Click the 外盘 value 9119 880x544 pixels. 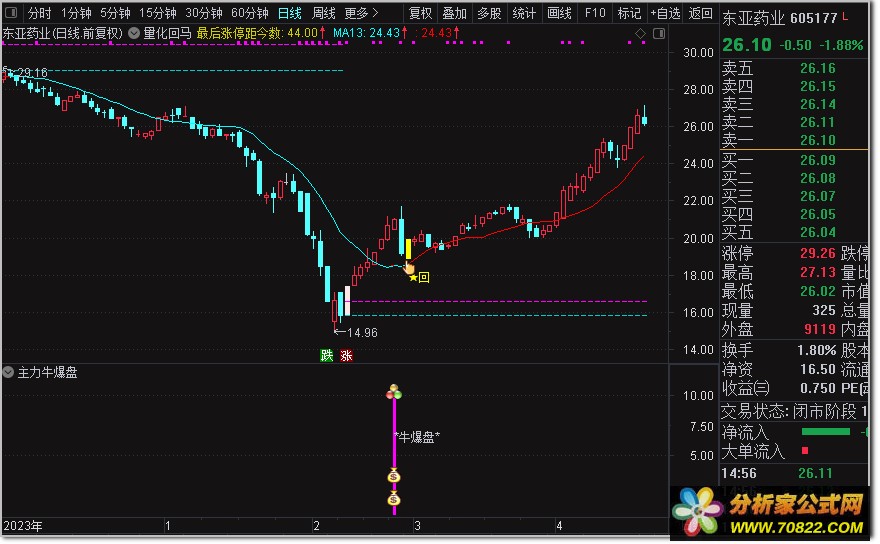pos(820,330)
